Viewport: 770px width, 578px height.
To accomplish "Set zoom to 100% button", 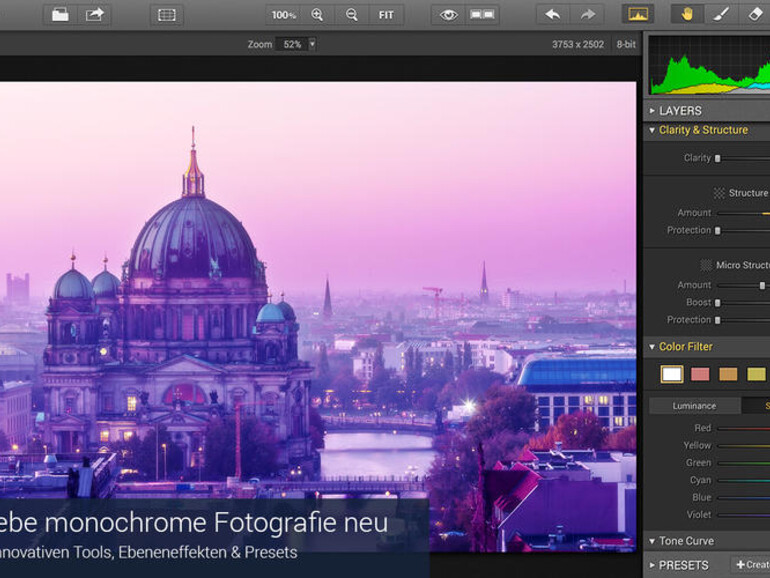I will coord(284,15).
